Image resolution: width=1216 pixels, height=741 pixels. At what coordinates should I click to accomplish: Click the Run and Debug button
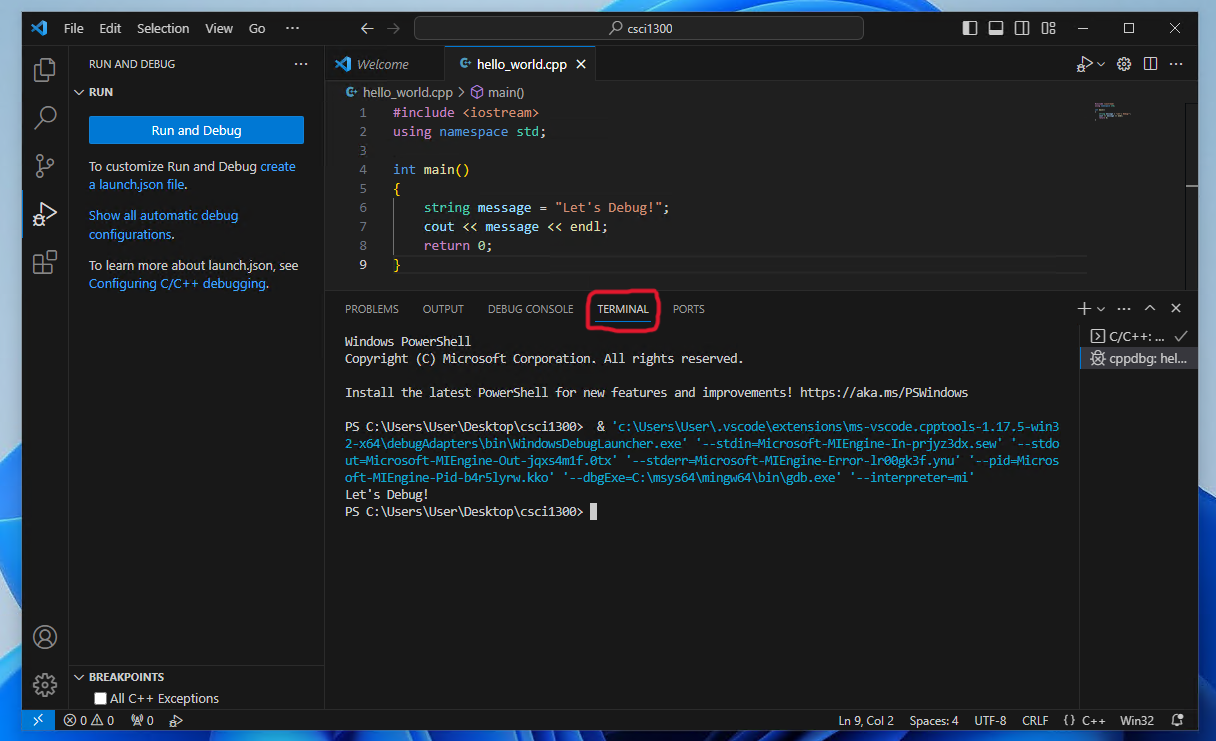[x=196, y=130]
